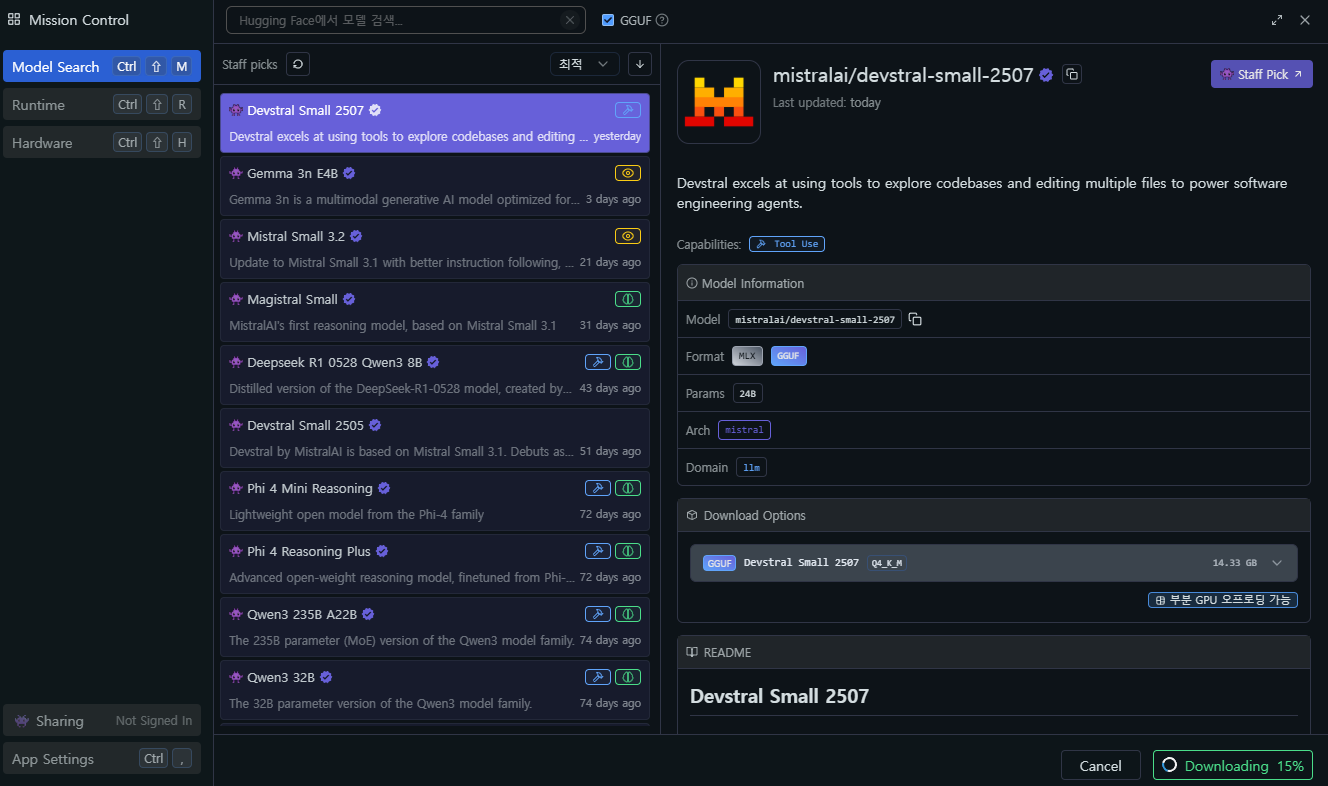The width and height of the screenshot is (1328, 786).
Task: Click the mistral architecture tag
Action: point(744,430)
